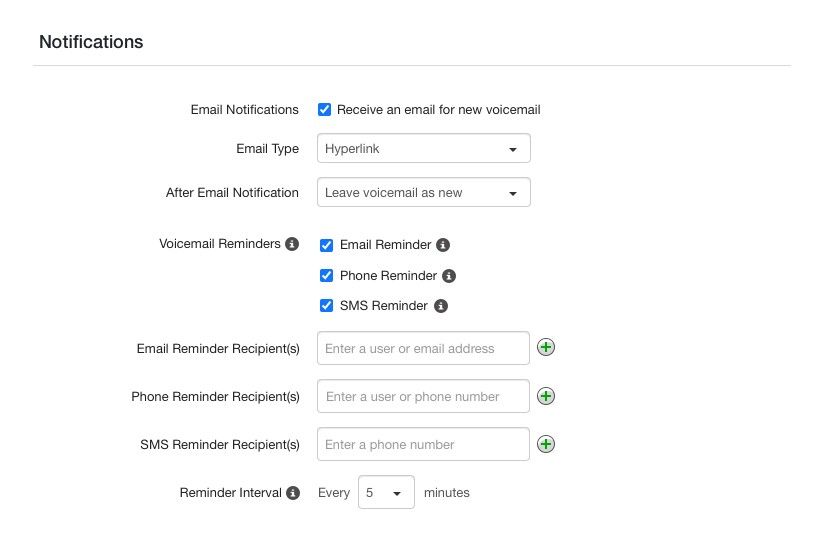The width and height of the screenshot is (825, 558).
Task: Disable the SMS Reminder checkbox
Action: 327,306
